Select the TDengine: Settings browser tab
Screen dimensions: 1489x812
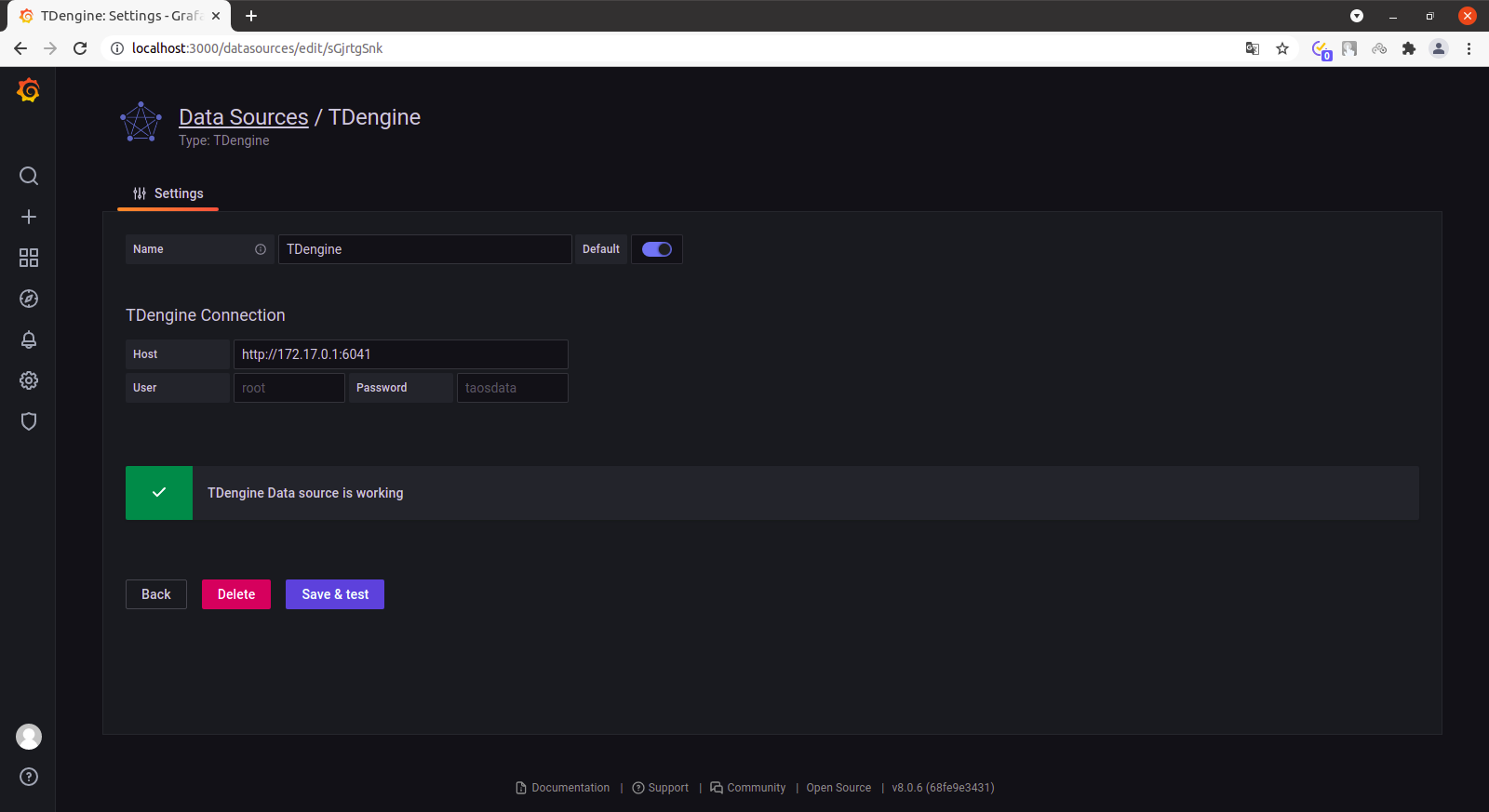click(121, 16)
